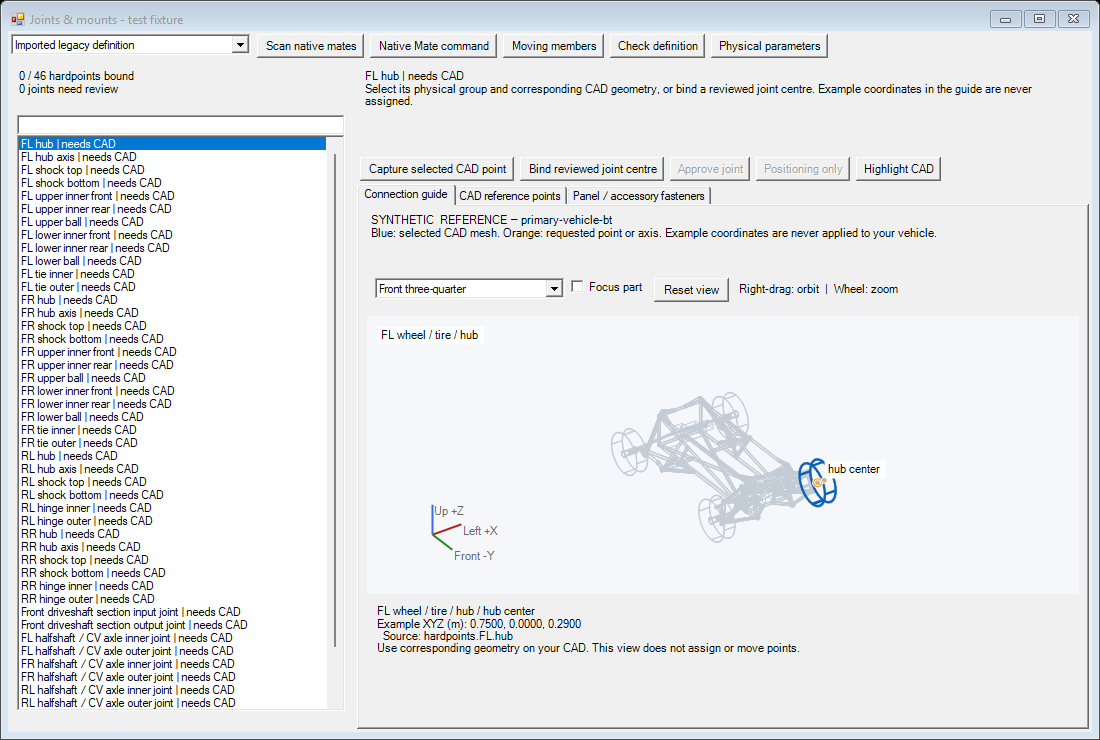
Task: Click Native Mate command button
Action: [x=434, y=46]
